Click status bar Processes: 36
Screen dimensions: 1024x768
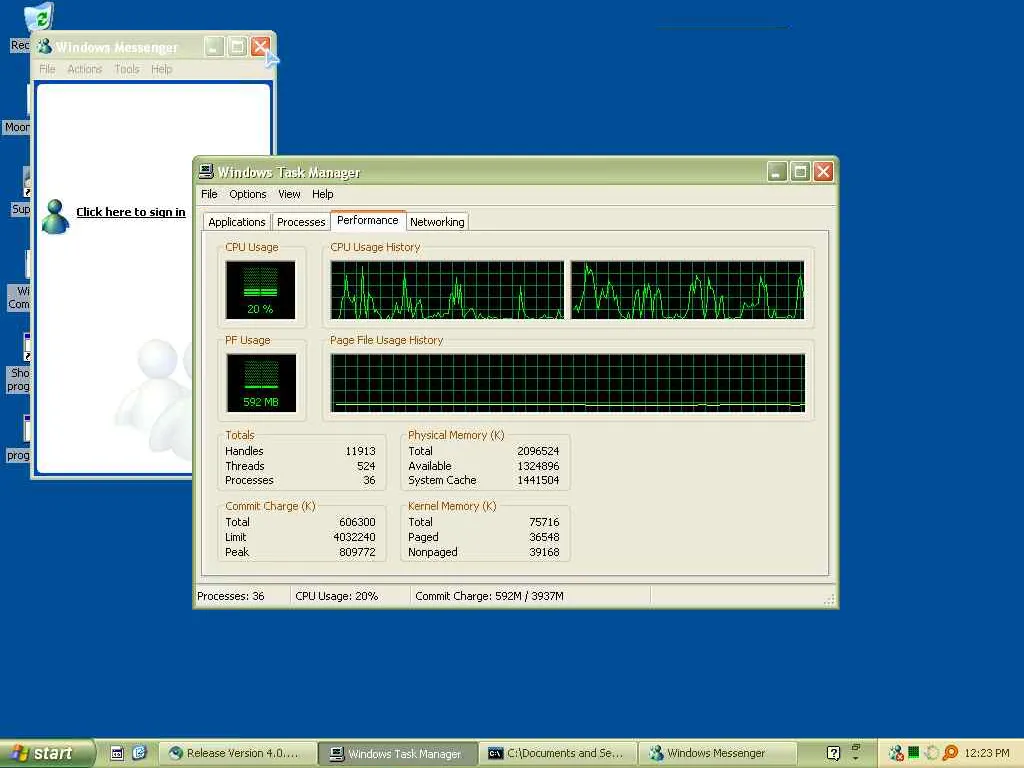coord(231,596)
